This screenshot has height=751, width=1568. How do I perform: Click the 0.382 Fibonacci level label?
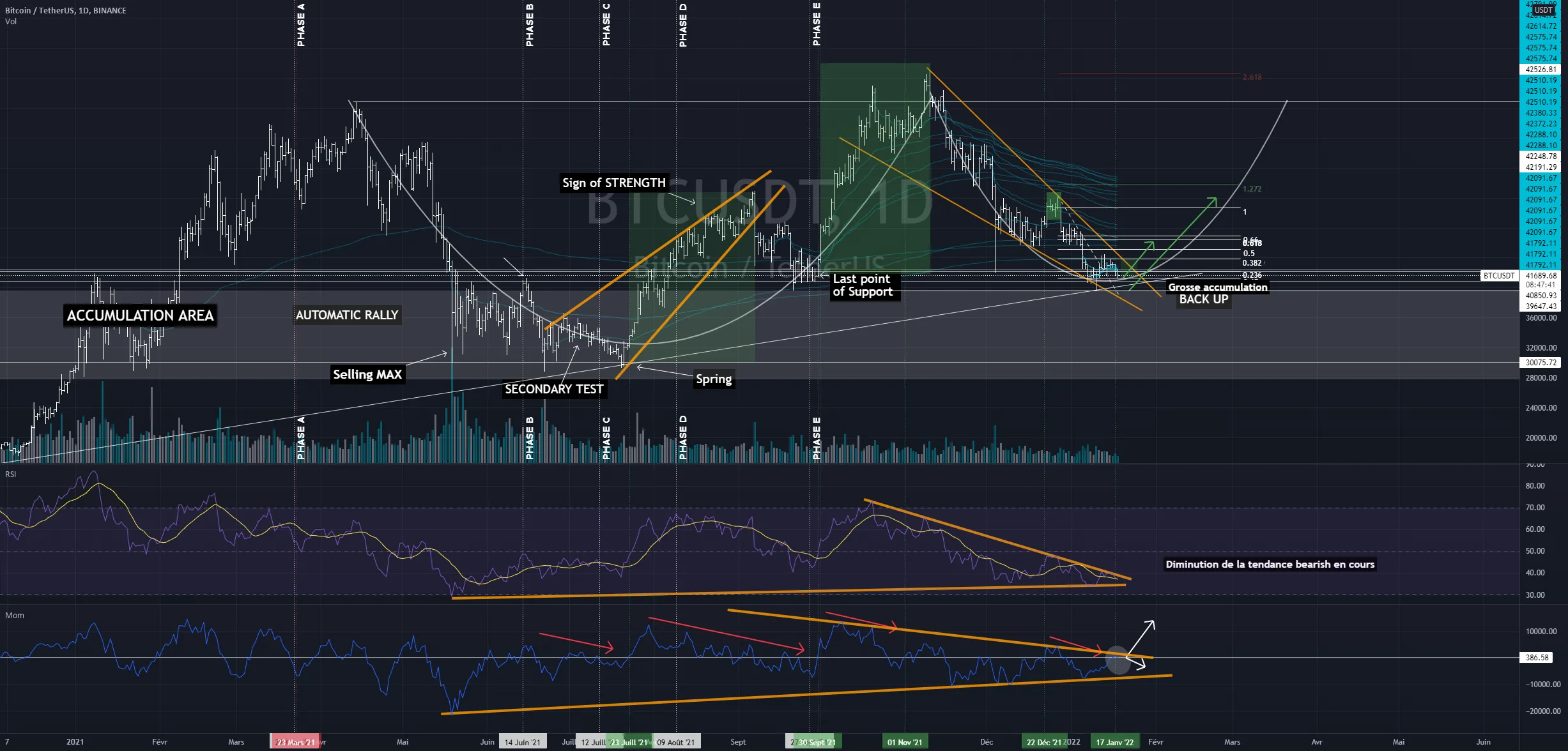point(1252,263)
